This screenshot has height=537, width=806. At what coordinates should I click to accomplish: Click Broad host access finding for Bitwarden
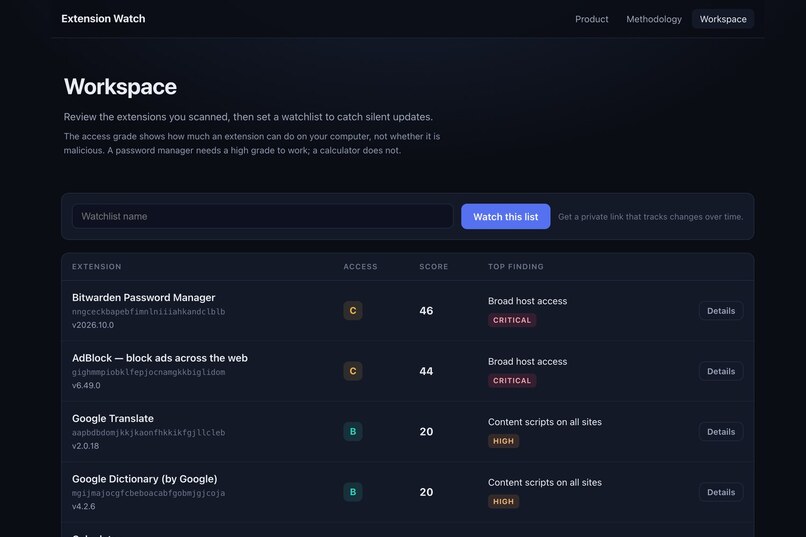527,301
